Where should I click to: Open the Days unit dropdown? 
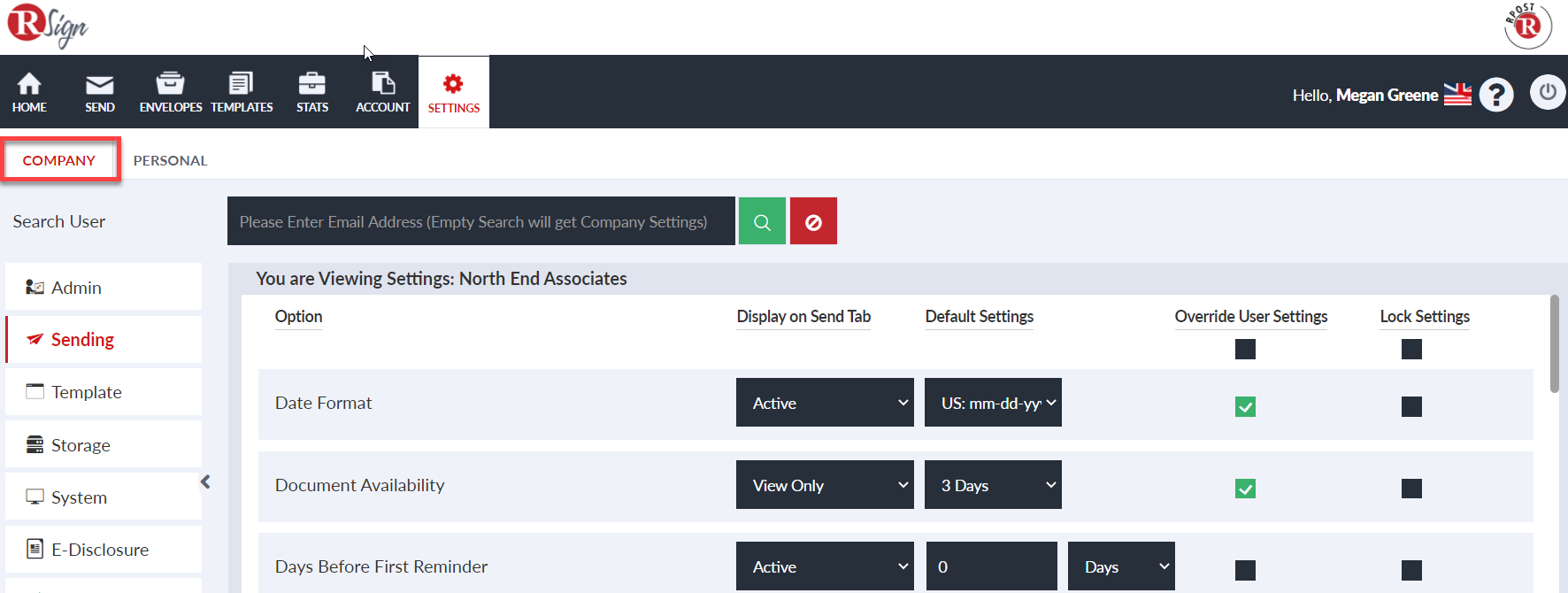[x=1121, y=566]
